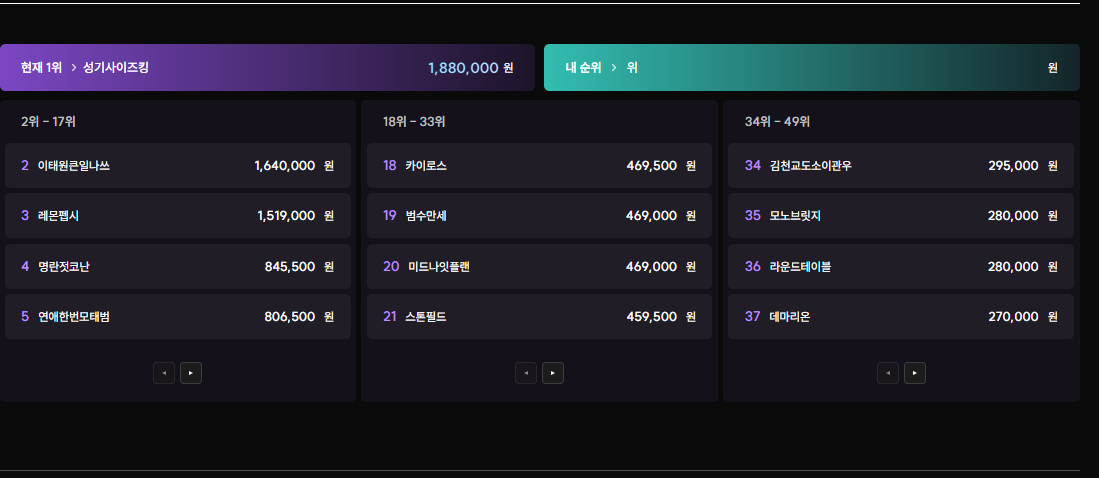The width and height of the screenshot is (1099, 478).
Task: Next page arrow in 18위-33위 panel
Action: tap(552, 373)
